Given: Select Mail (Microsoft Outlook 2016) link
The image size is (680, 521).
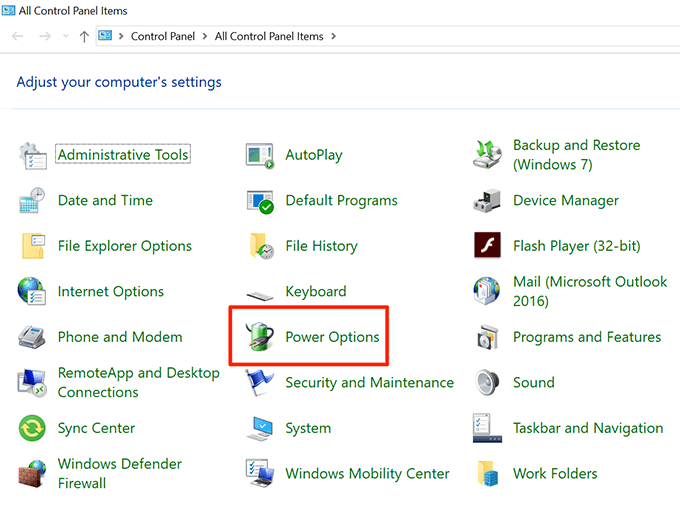Looking at the screenshot, I should pos(590,292).
